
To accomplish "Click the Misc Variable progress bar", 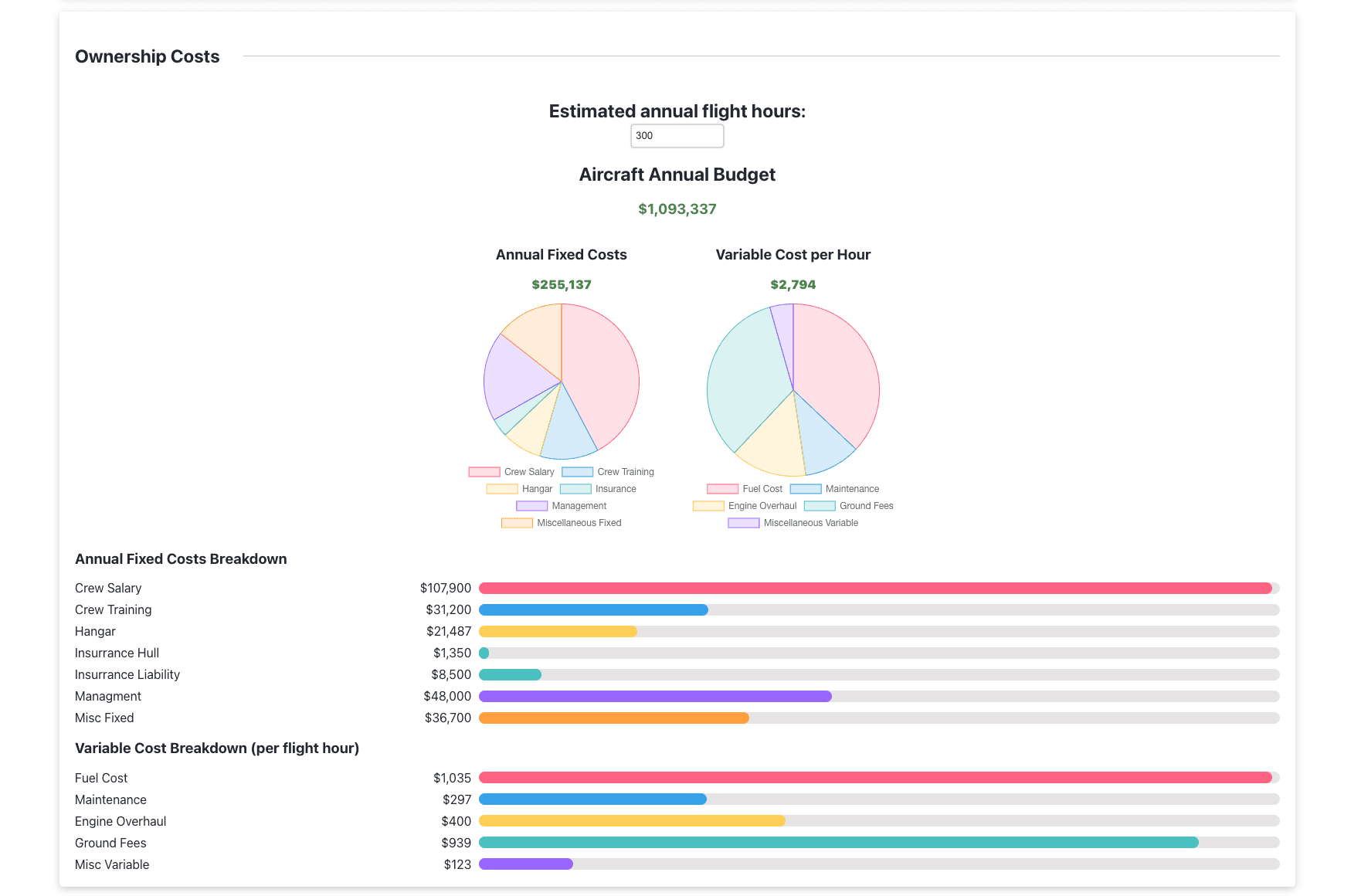I will (879, 864).
